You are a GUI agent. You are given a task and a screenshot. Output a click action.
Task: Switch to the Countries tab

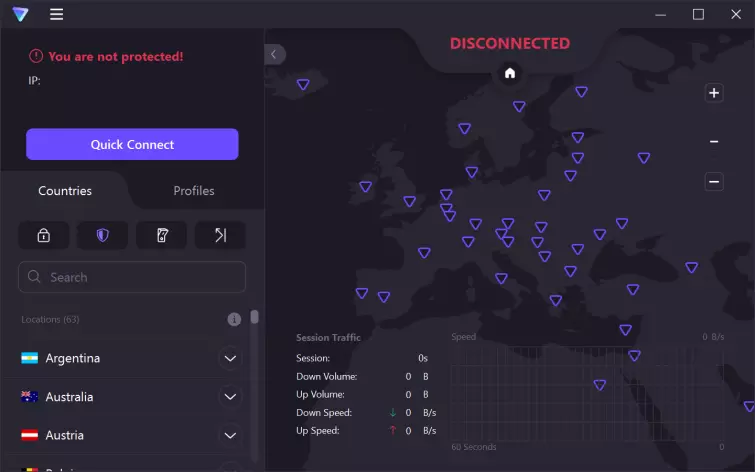tap(65, 190)
